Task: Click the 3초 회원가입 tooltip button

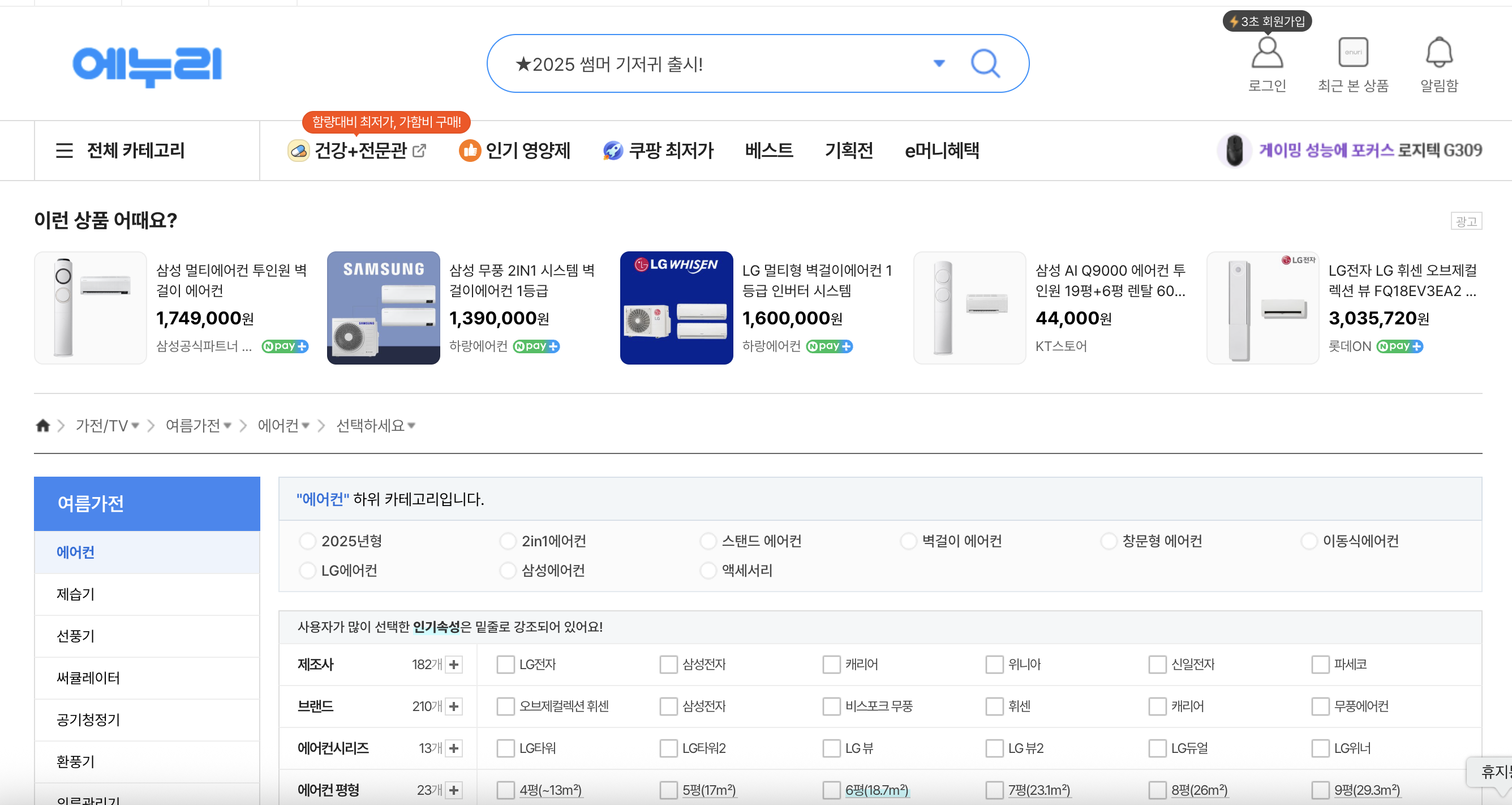Action: point(1266,21)
